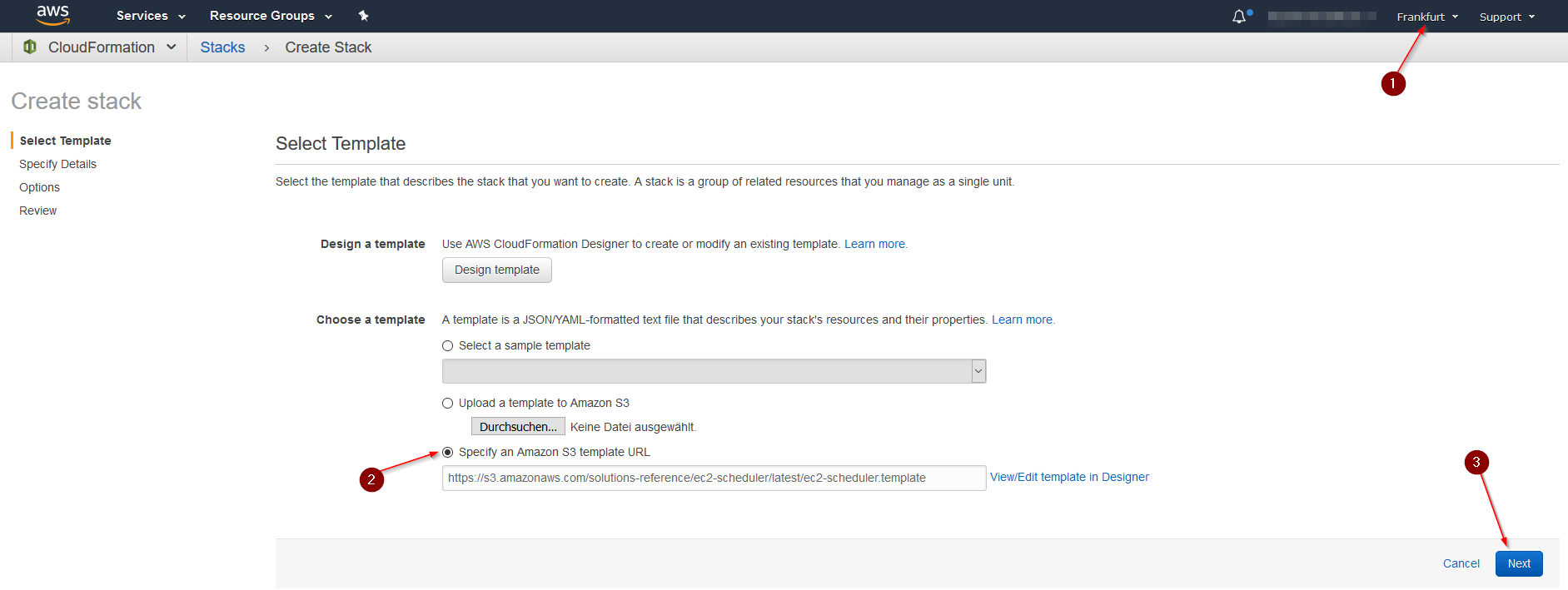Click the 'Design a template' label
Screen dimensions: 1568x590
[372, 244]
